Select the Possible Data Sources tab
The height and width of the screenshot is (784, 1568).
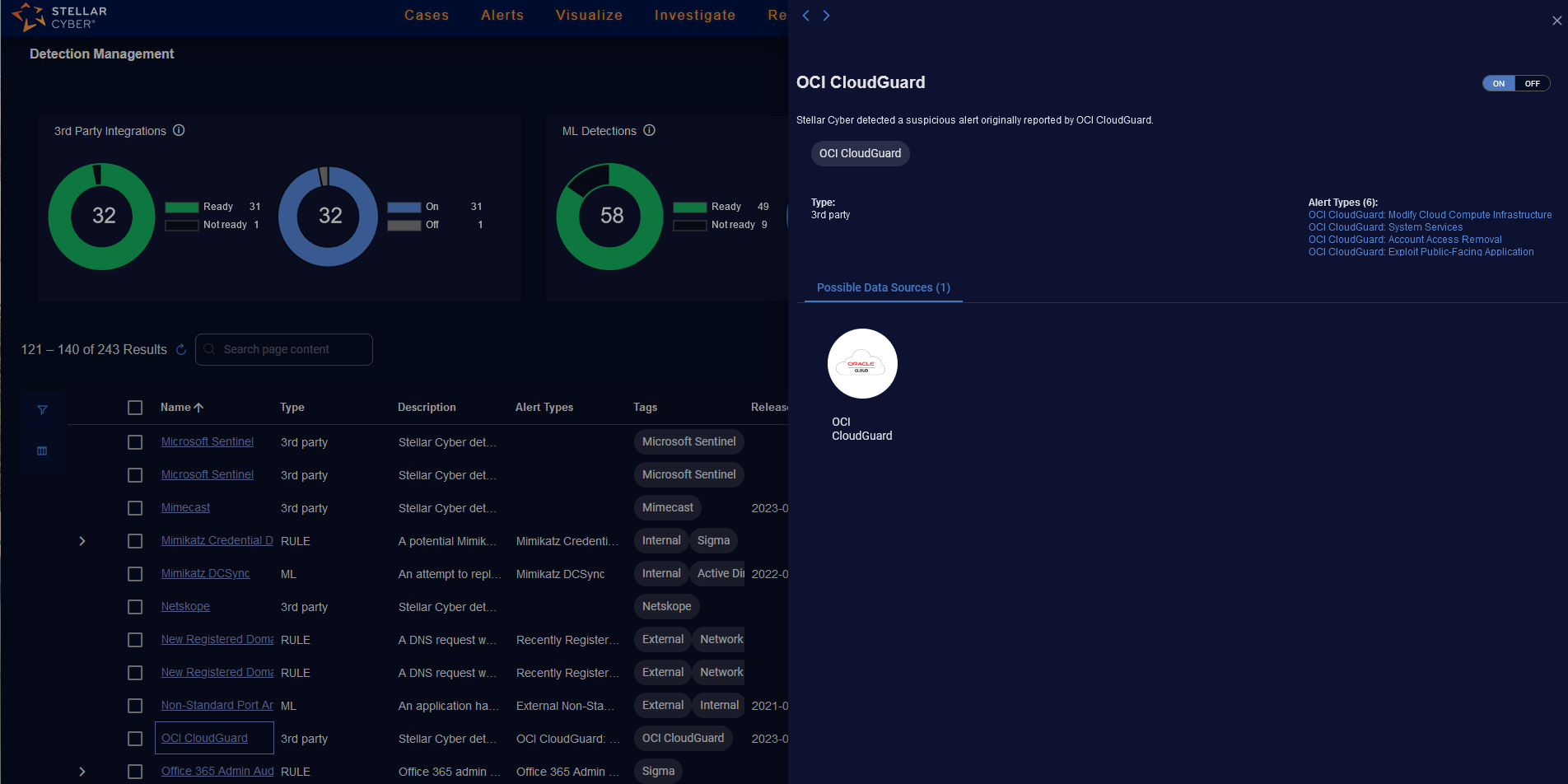point(883,287)
